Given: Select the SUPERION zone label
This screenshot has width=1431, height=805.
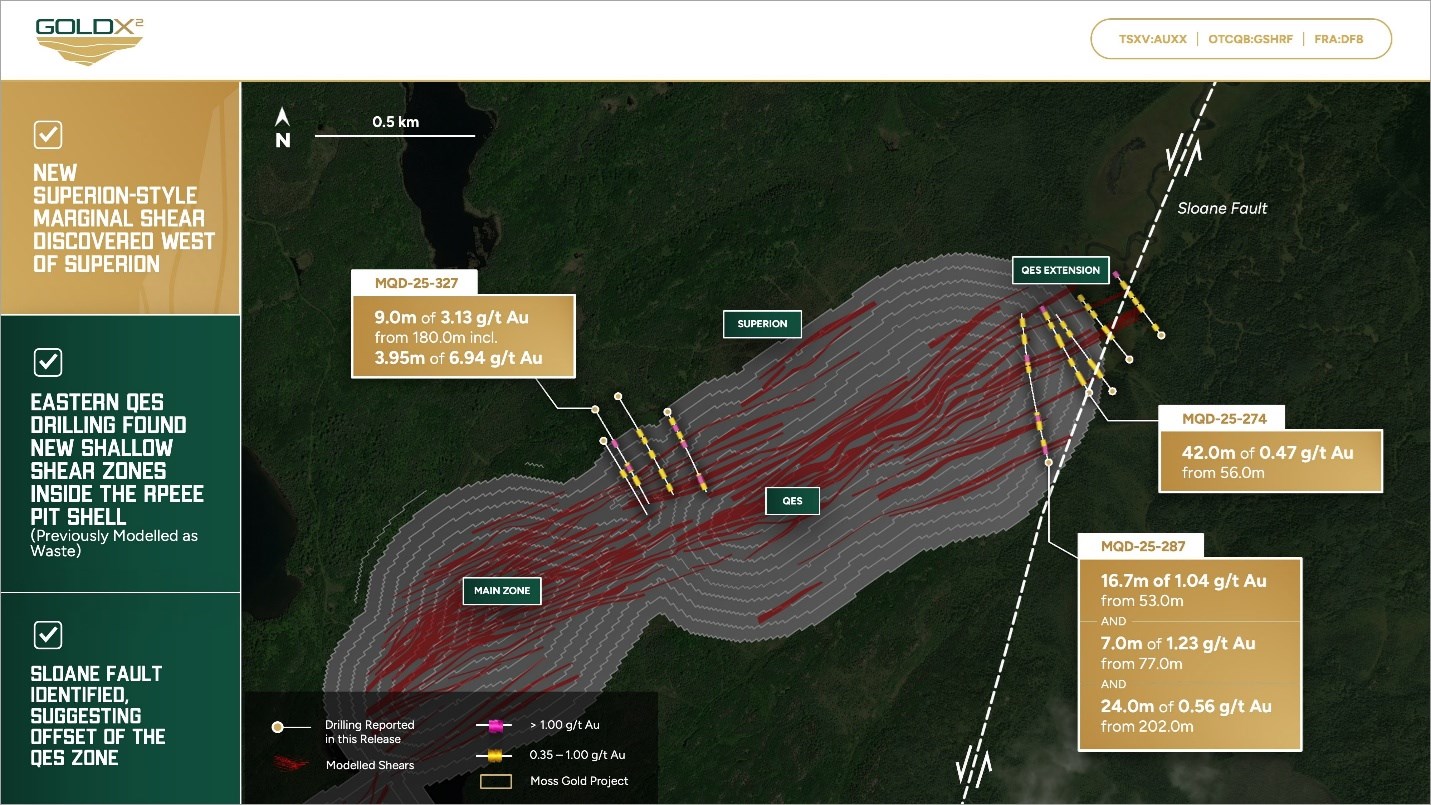Looking at the screenshot, I should point(762,324).
